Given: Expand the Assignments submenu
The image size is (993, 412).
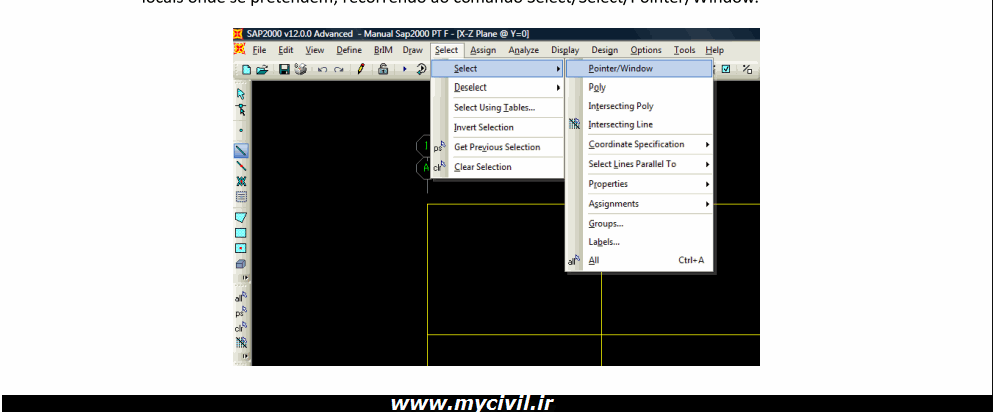Looking at the screenshot, I should (640, 204).
